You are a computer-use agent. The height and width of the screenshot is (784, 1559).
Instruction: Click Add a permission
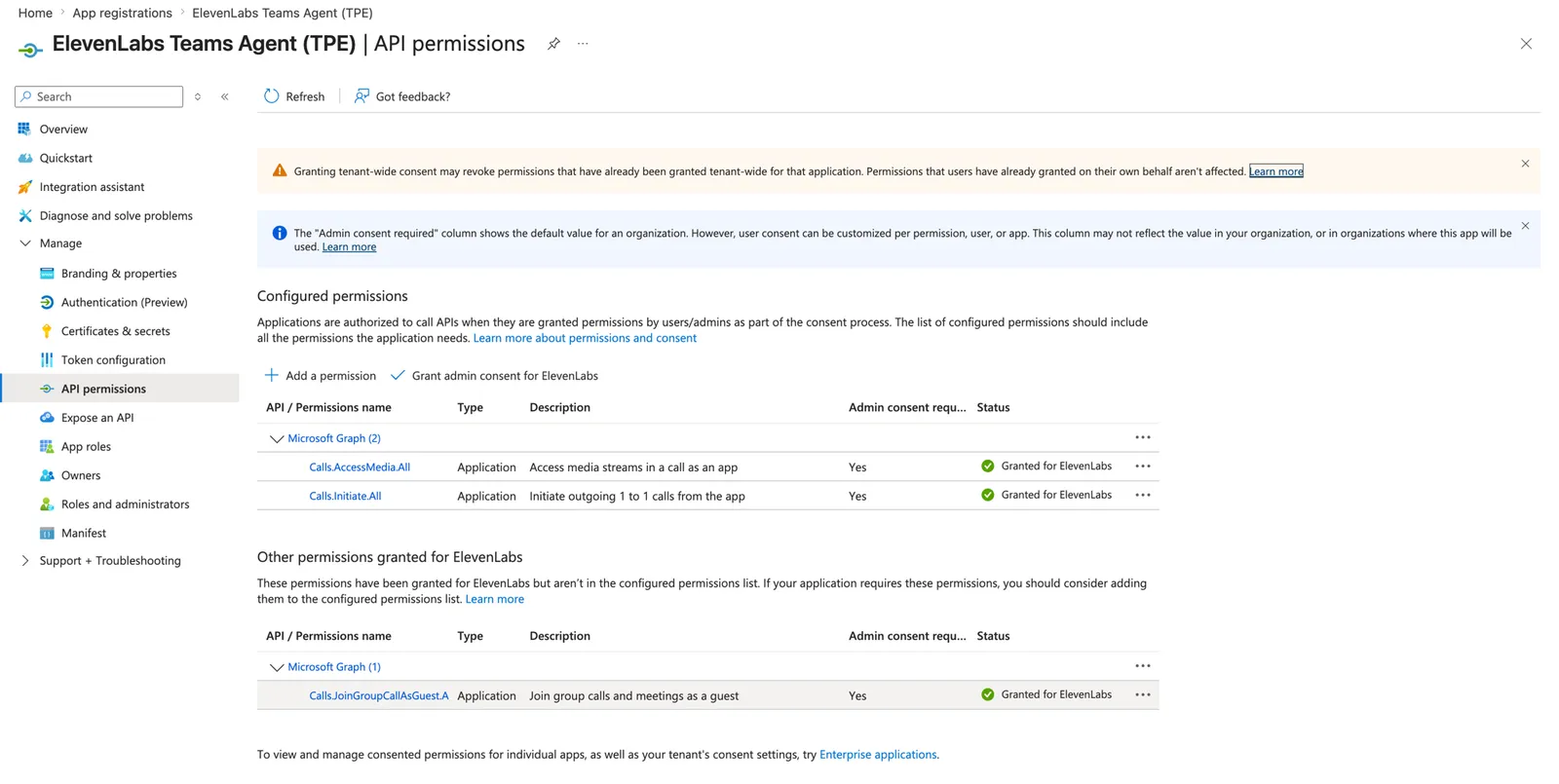click(321, 376)
